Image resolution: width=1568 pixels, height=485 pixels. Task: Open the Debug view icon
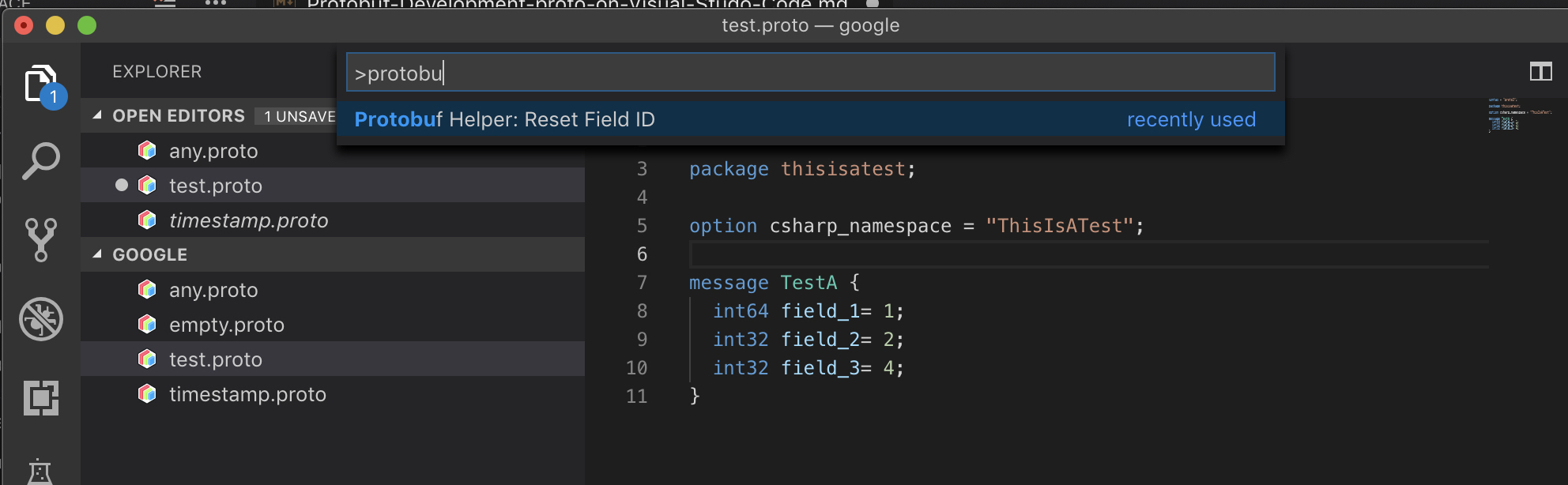tap(40, 319)
